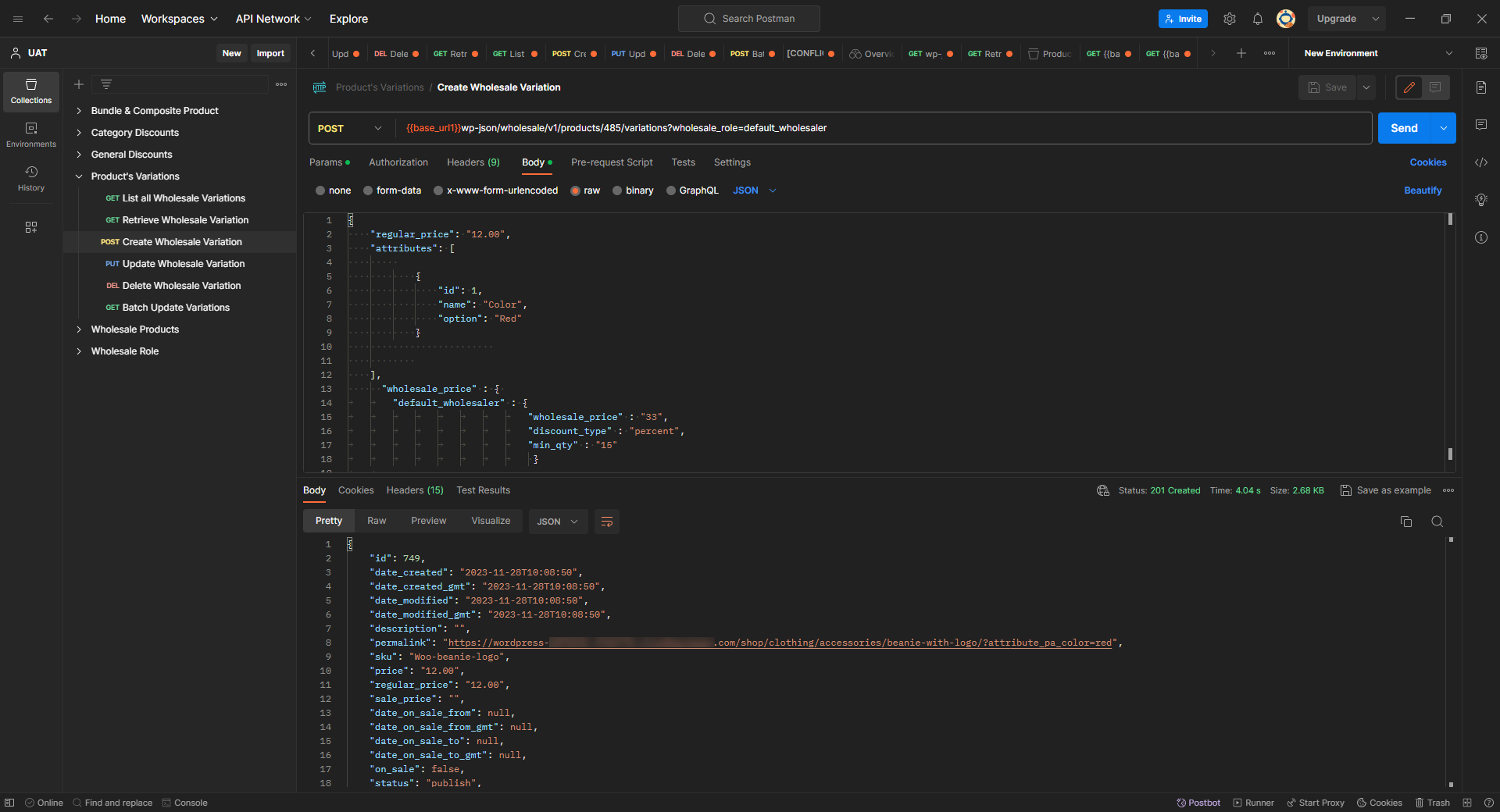The image size is (1500, 812).
Task: Open Update Wholesale Variation request
Action: (x=183, y=264)
